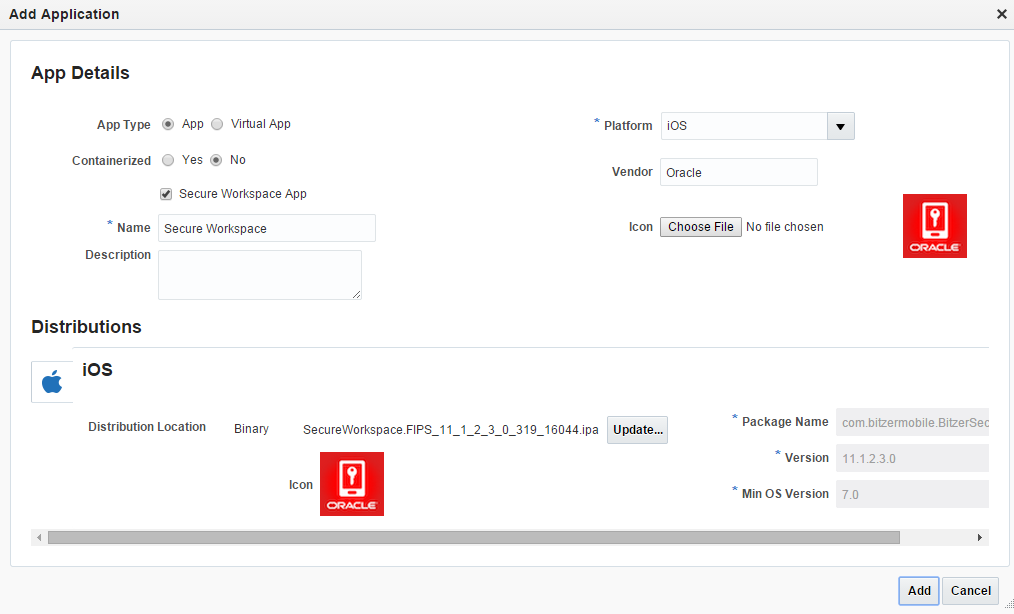Image resolution: width=1014 pixels, height=614 pixels.
Task: Click the Package Name field
Action: pos(912,422)
